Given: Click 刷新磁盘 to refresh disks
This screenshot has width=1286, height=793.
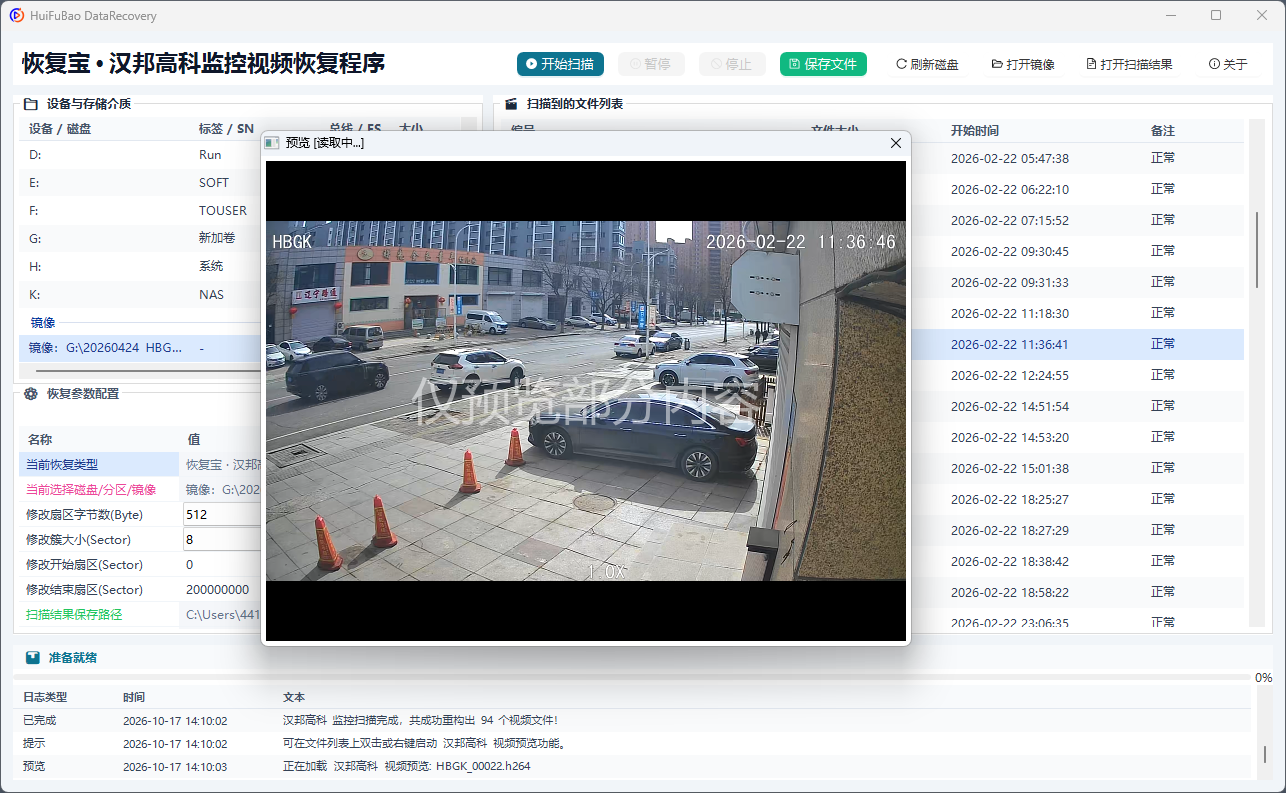Looking at the screenshot, I should 927,64.
